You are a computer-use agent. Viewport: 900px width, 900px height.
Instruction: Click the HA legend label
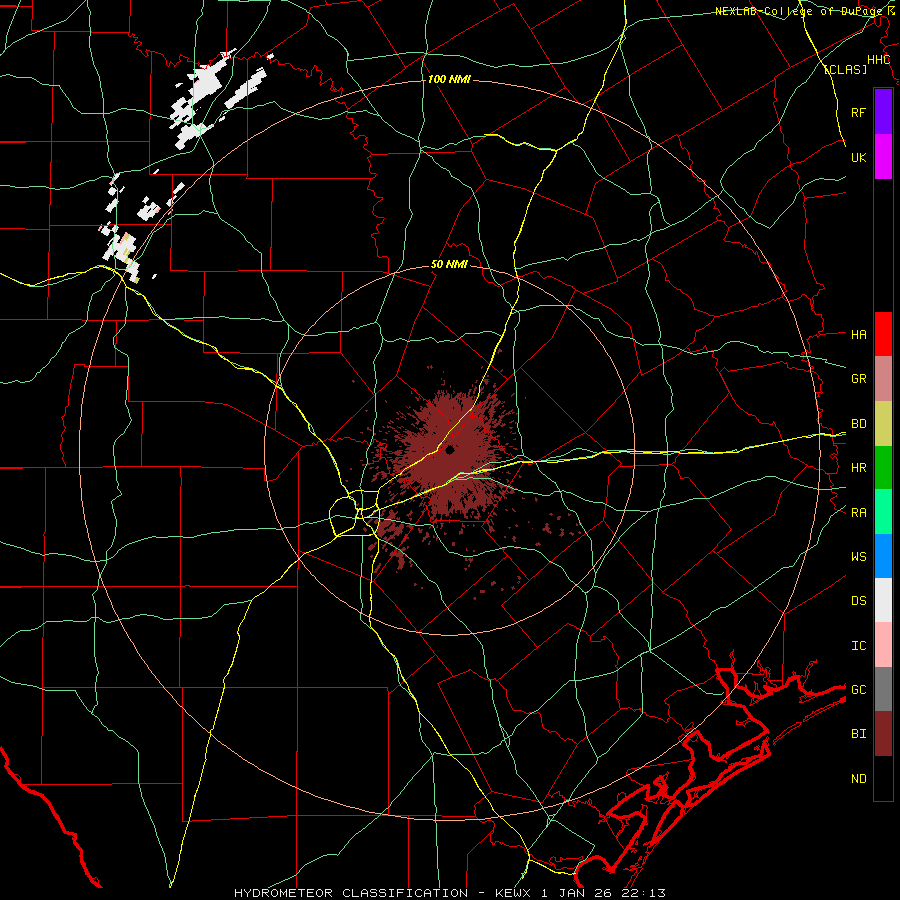858,334
